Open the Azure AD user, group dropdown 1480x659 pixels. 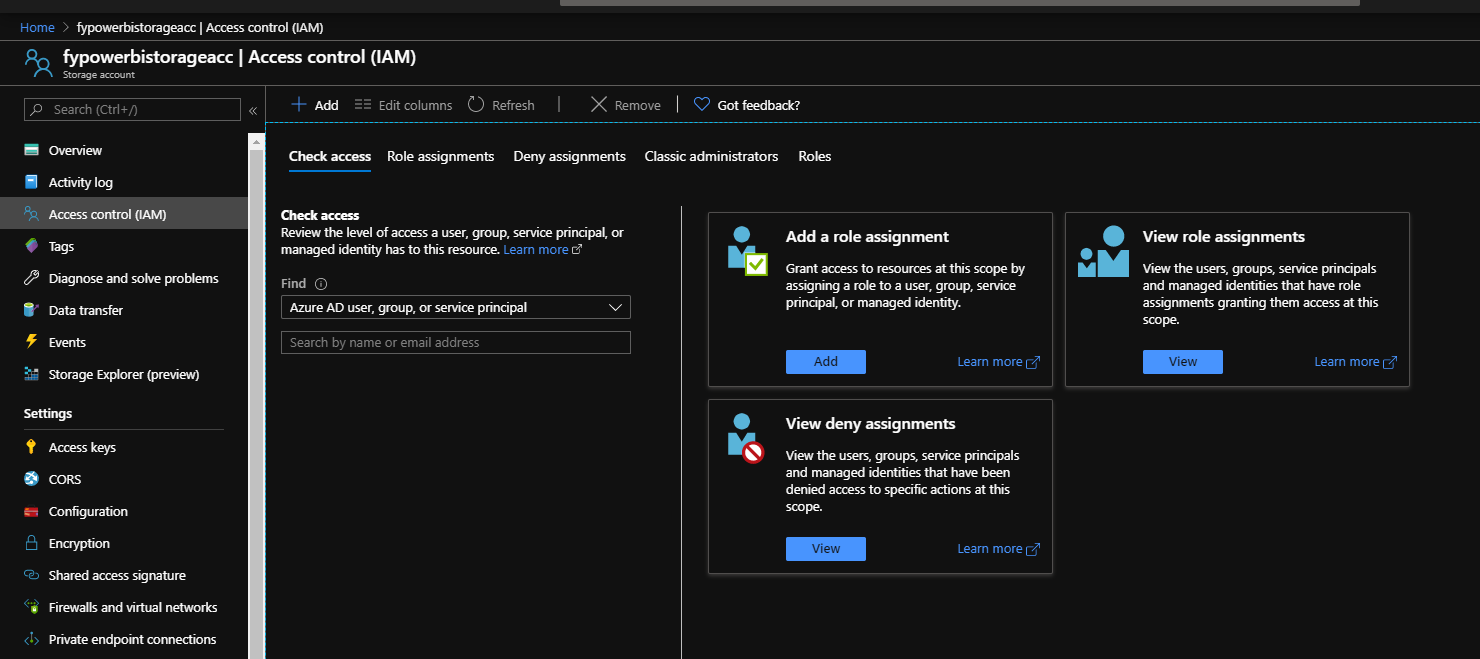point(456,307)
